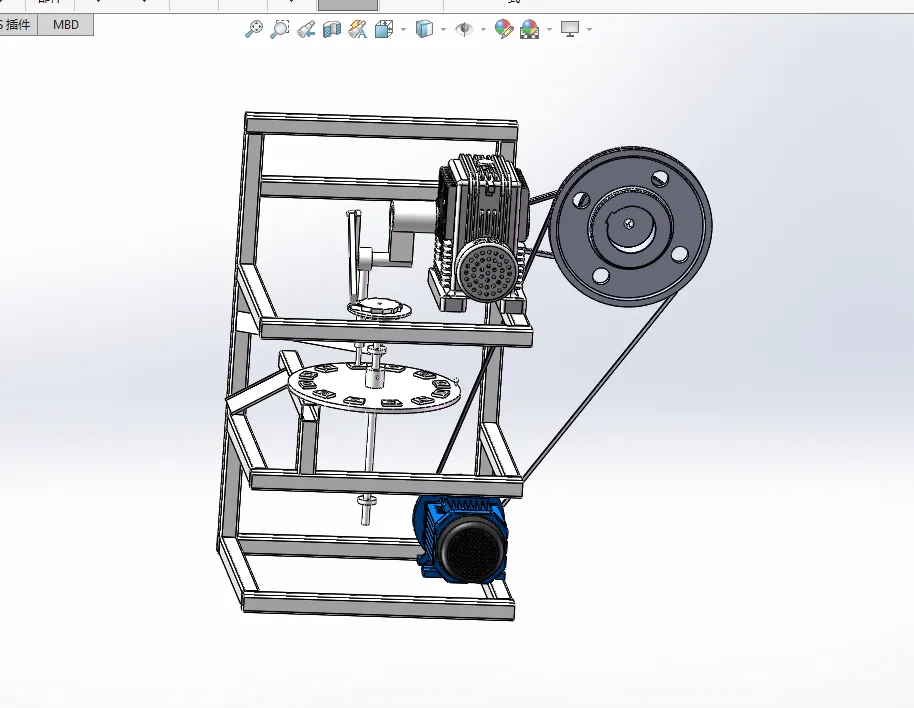Click Edit Appearance color ball icon
This screenshot has width=914, height=708.
503,29
